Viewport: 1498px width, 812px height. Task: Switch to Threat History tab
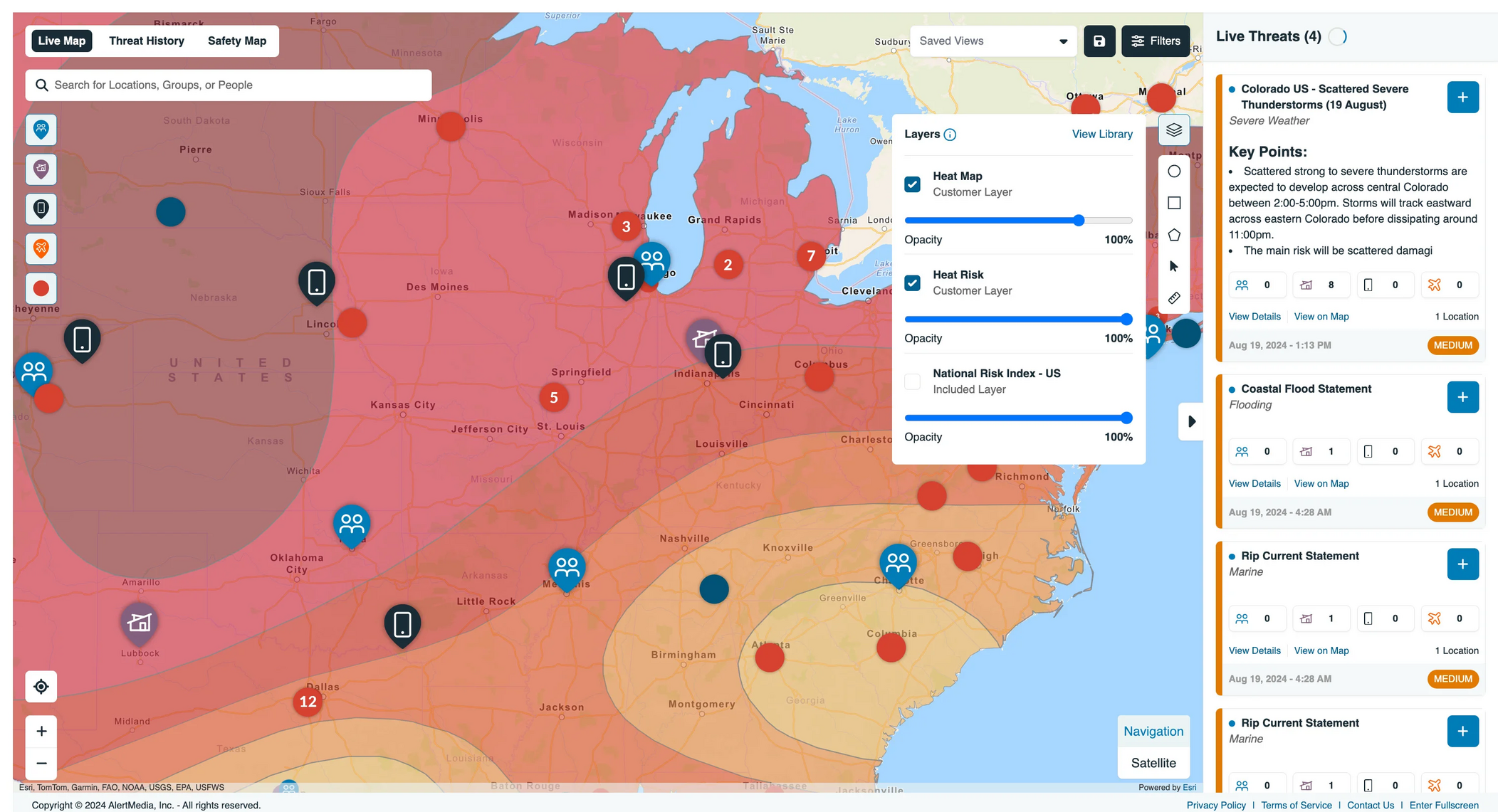point(147,40)
